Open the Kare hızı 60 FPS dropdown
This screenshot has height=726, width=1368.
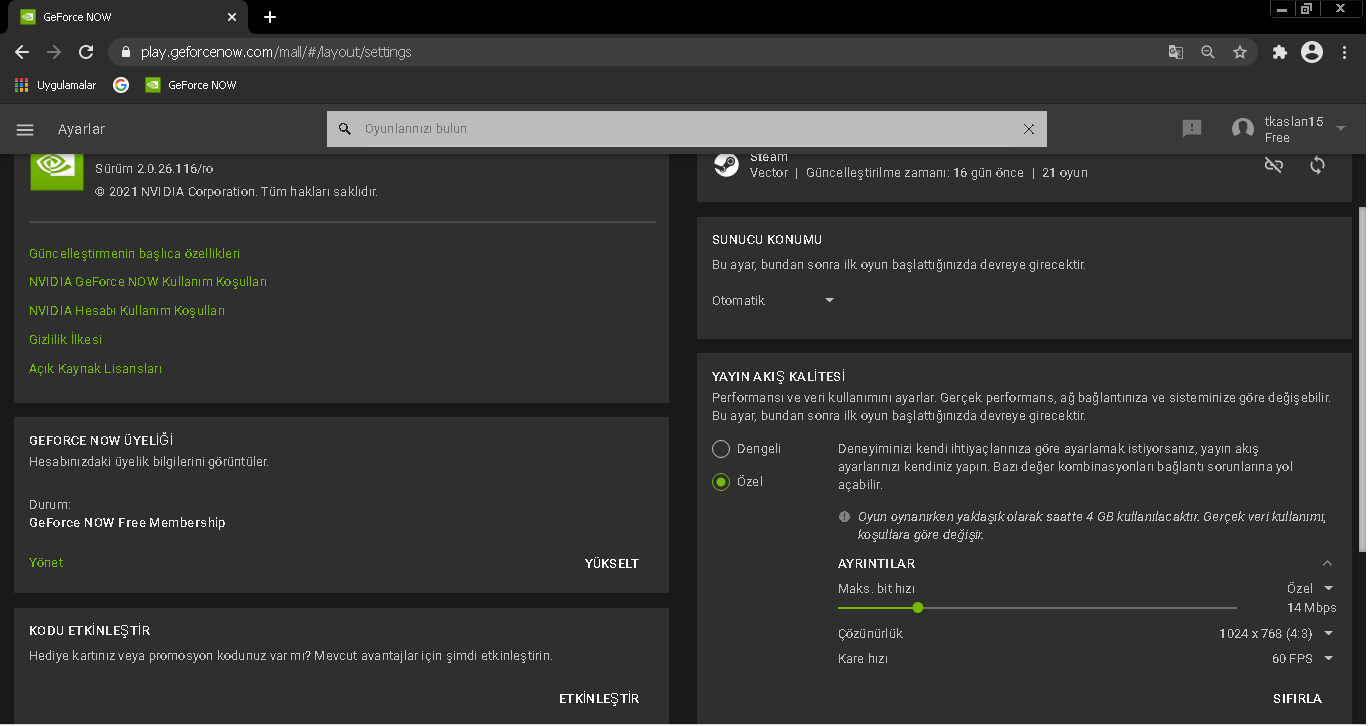1302,659
